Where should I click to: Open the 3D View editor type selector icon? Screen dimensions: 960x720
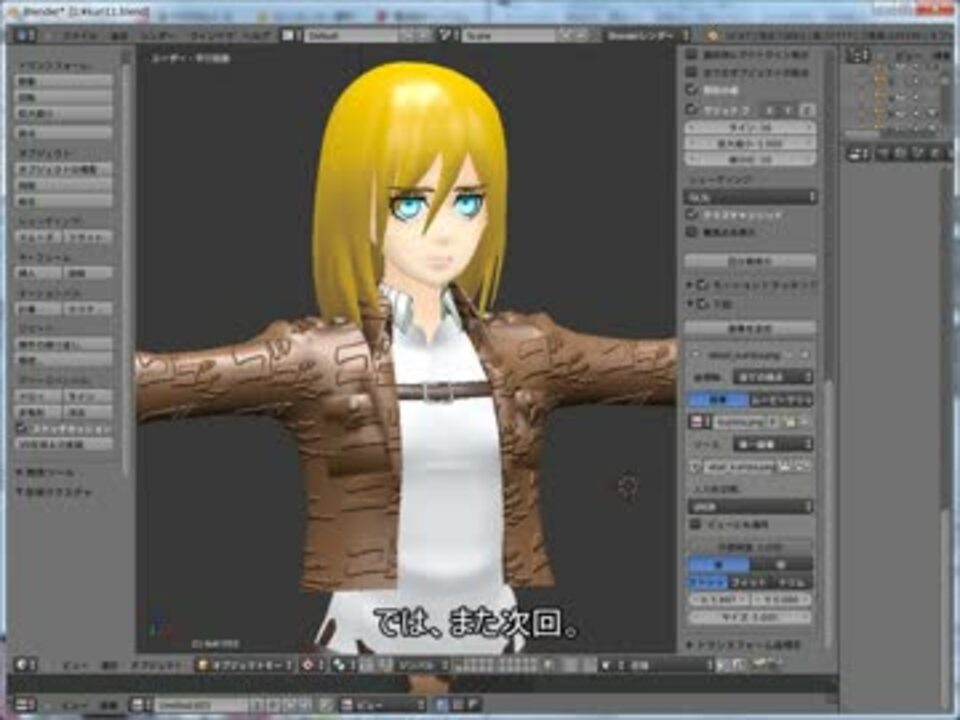tap(26, 665)
